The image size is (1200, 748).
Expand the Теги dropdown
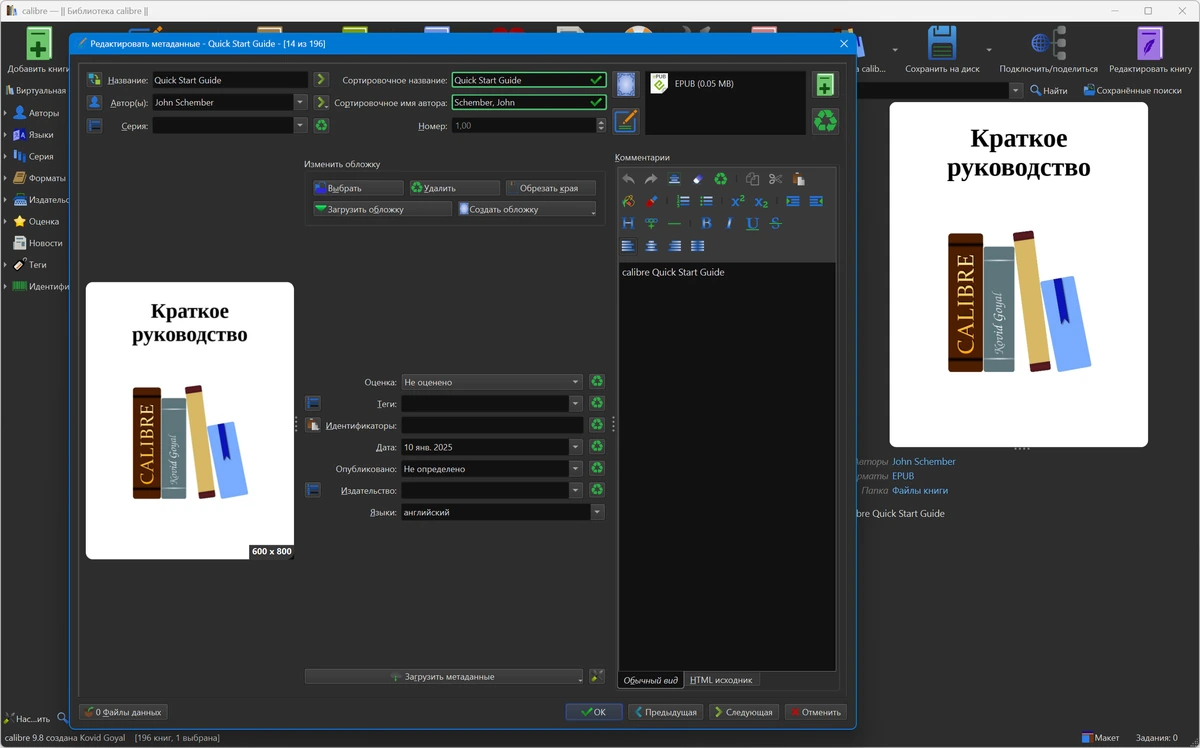576,404
